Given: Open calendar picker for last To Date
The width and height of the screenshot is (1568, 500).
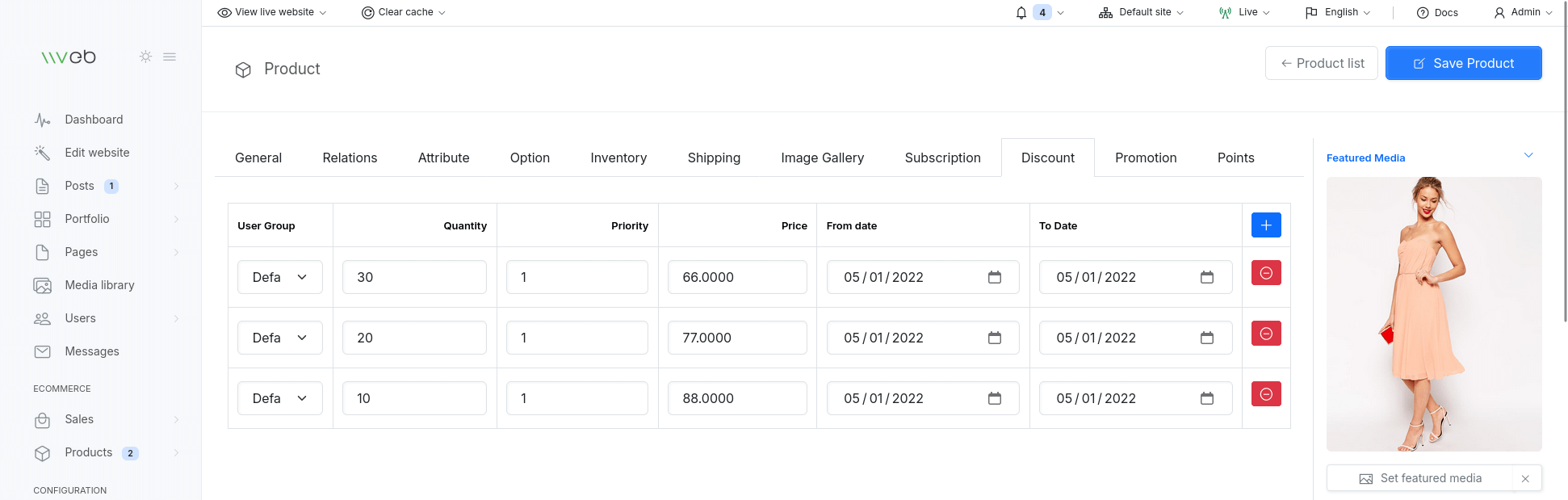Looking at the screenshot, I should click(x=1206, y=398).
